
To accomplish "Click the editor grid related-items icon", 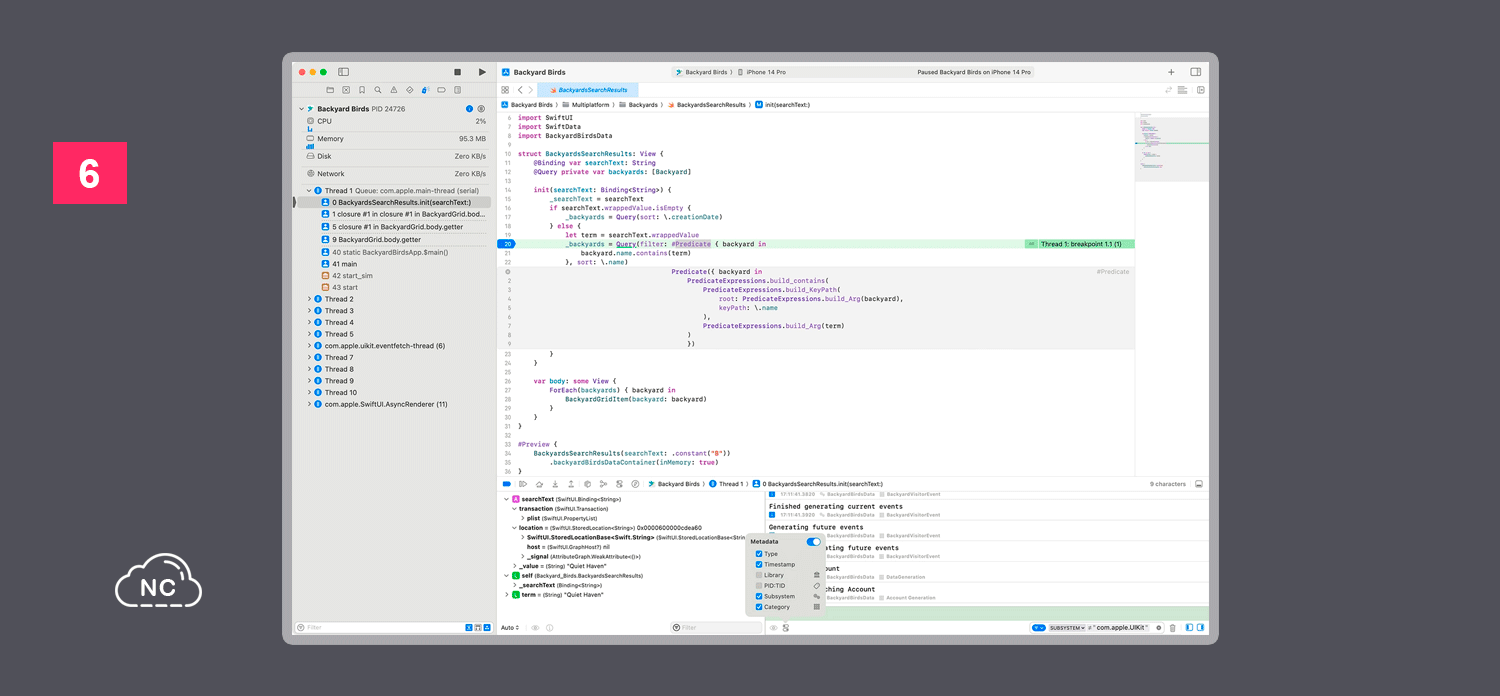I will 505,90.
